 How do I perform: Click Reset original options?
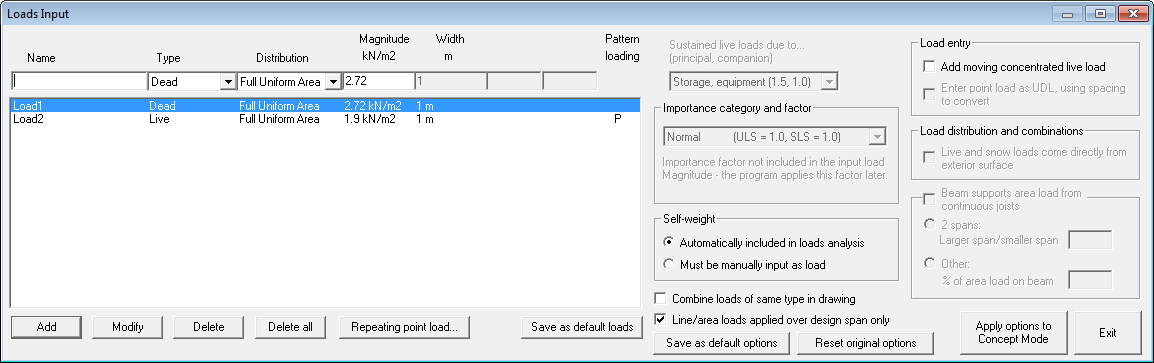click(x=865, y=343)
